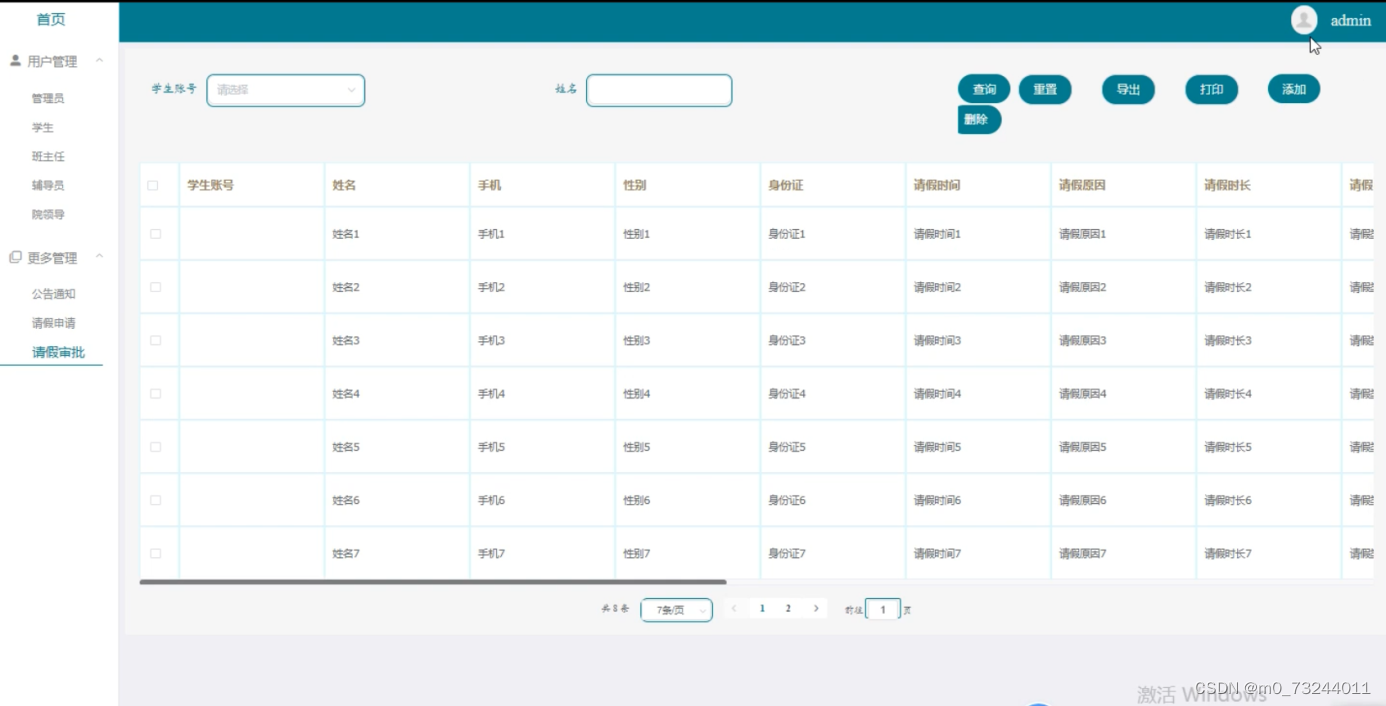
Task: Click the table horizontal scrollbar
Action: point(433,582)
